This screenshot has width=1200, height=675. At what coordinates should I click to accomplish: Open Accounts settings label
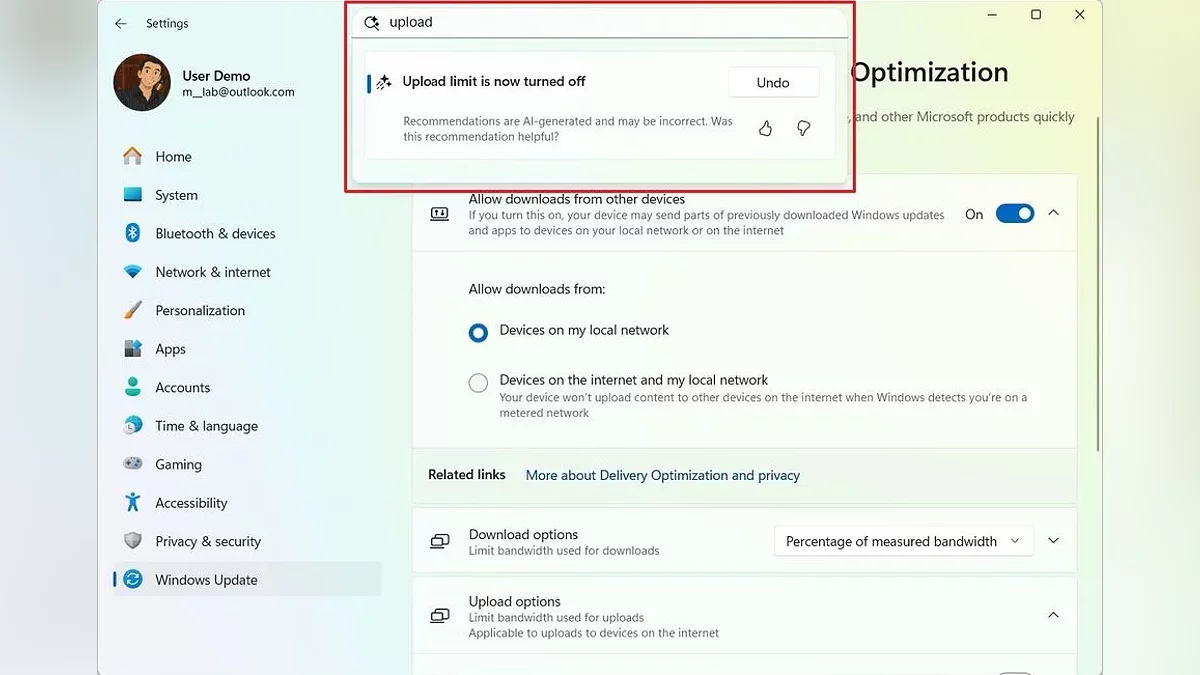[182, 387]
